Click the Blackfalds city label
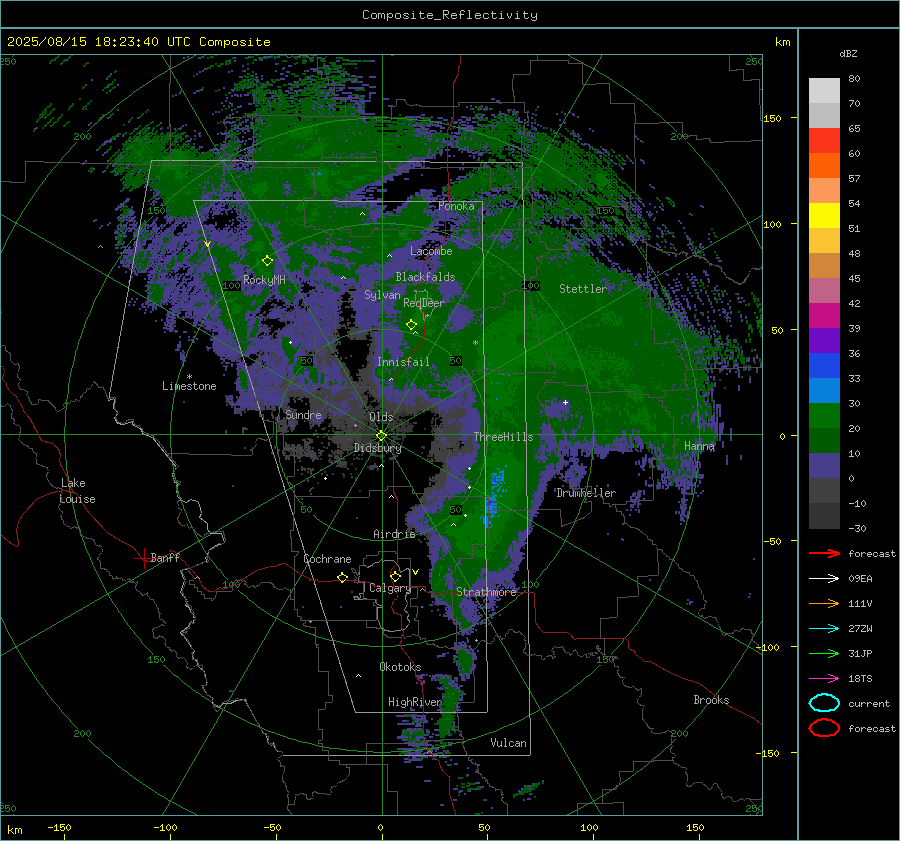 coord(425,277)
